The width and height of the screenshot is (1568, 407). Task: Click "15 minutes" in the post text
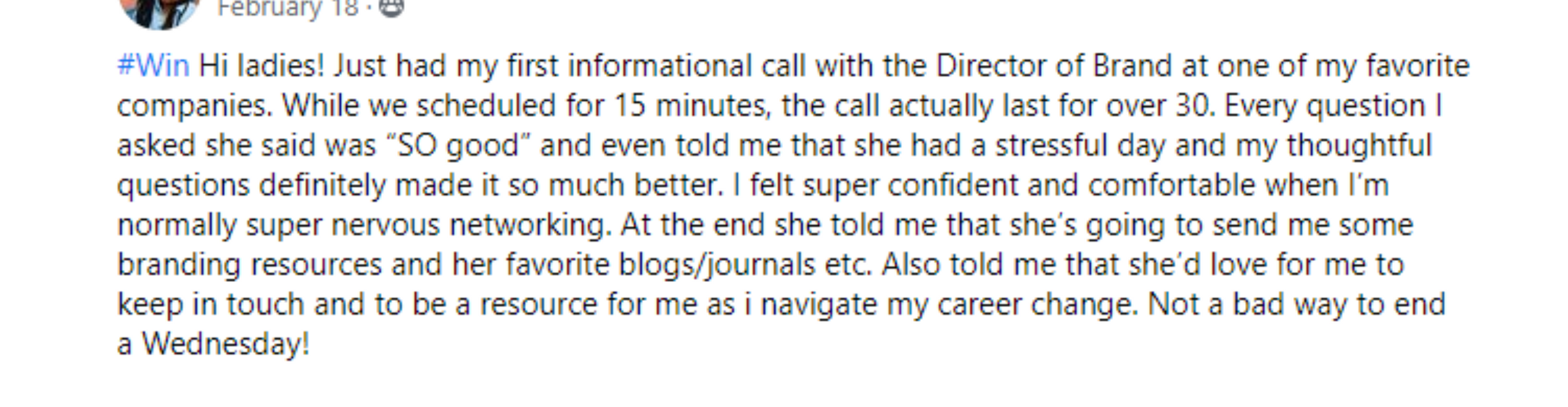[x=693, y=105]
